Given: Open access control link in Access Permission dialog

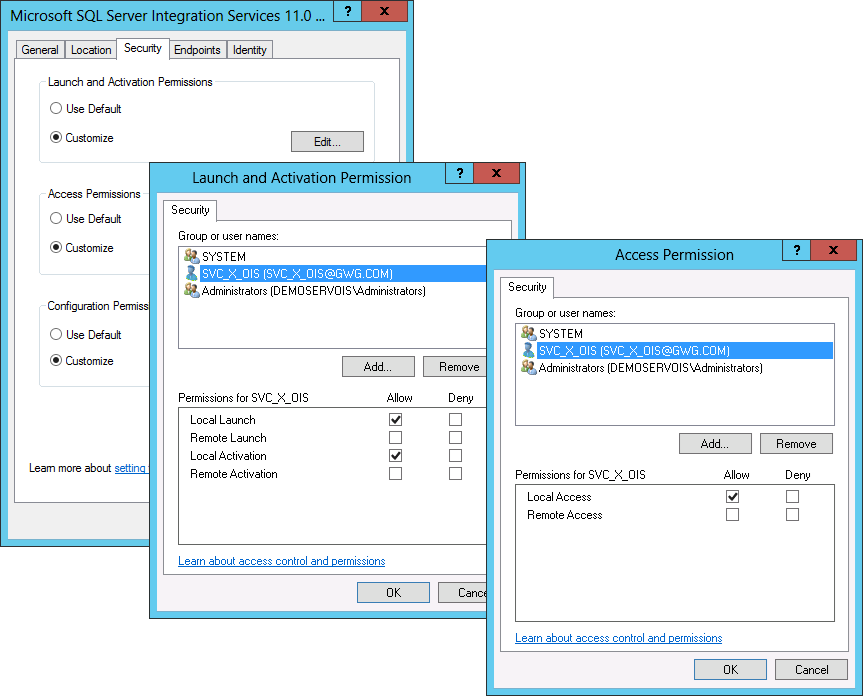Looking at the screenshot, I should 618,638.
